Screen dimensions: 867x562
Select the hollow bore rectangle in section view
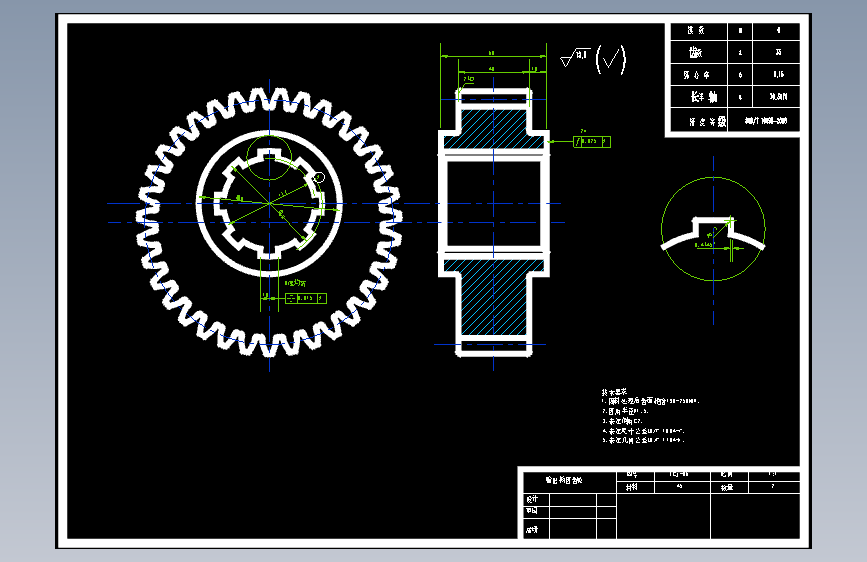pyautogui.click(x=494, y=204)
